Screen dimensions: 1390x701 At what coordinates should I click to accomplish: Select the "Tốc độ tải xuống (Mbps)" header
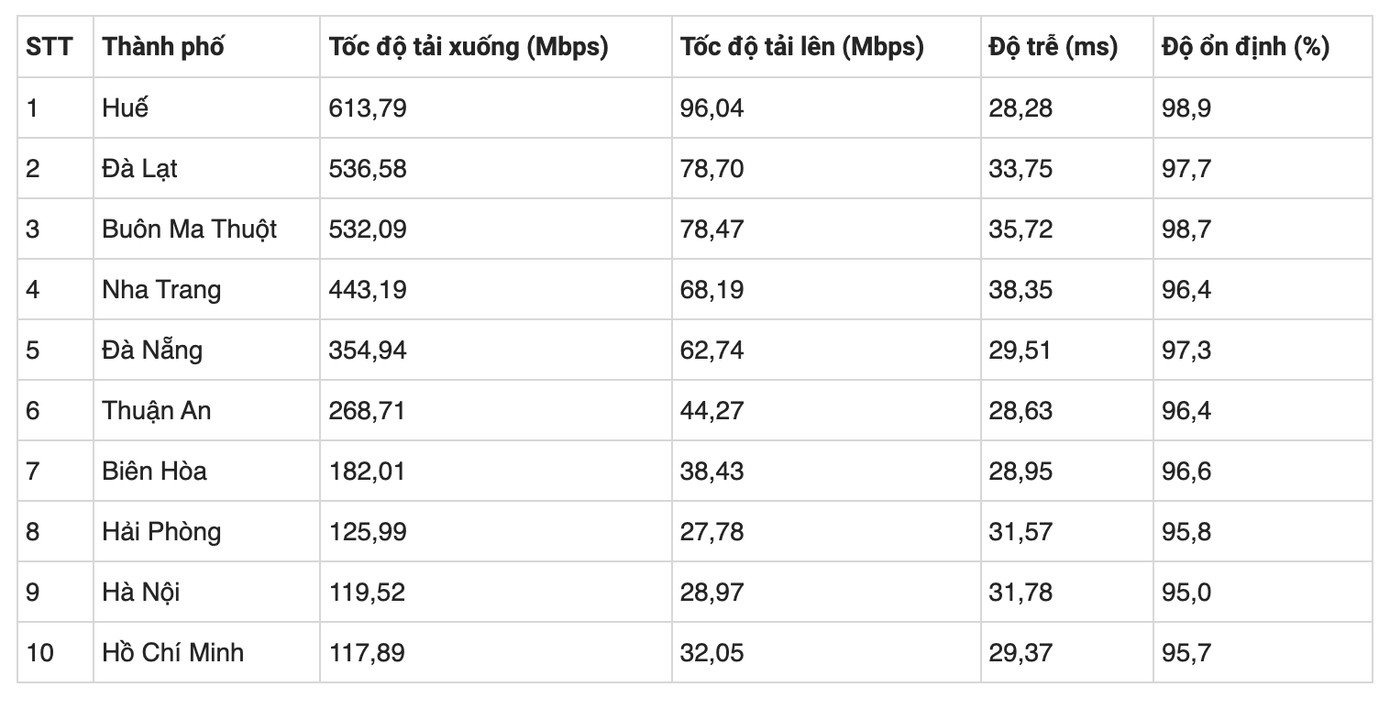(468, 47)
